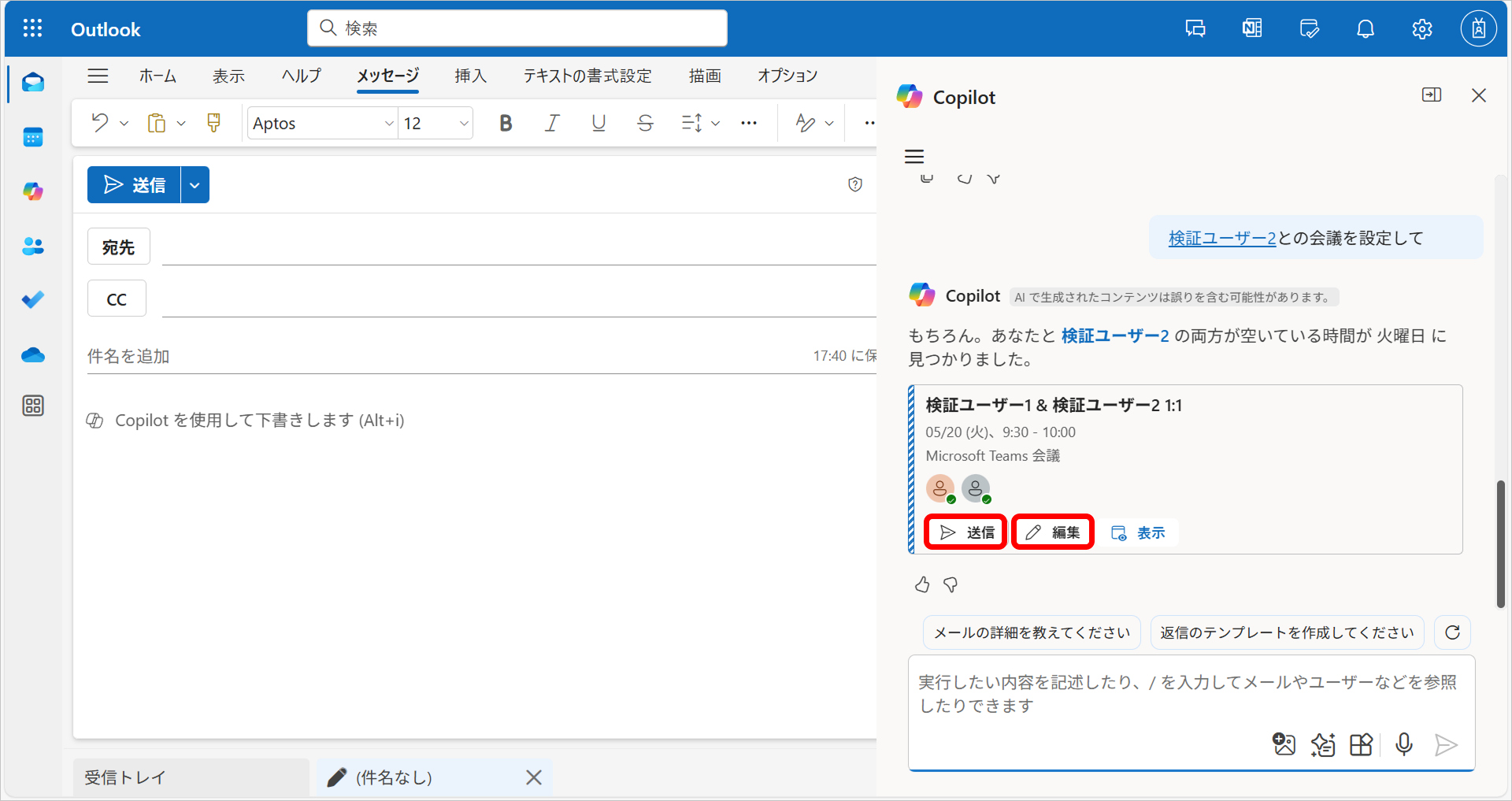Open OneDrive cloud icon in the sidebar
This screenshot has width=1512, height=801.
[33, 355]
